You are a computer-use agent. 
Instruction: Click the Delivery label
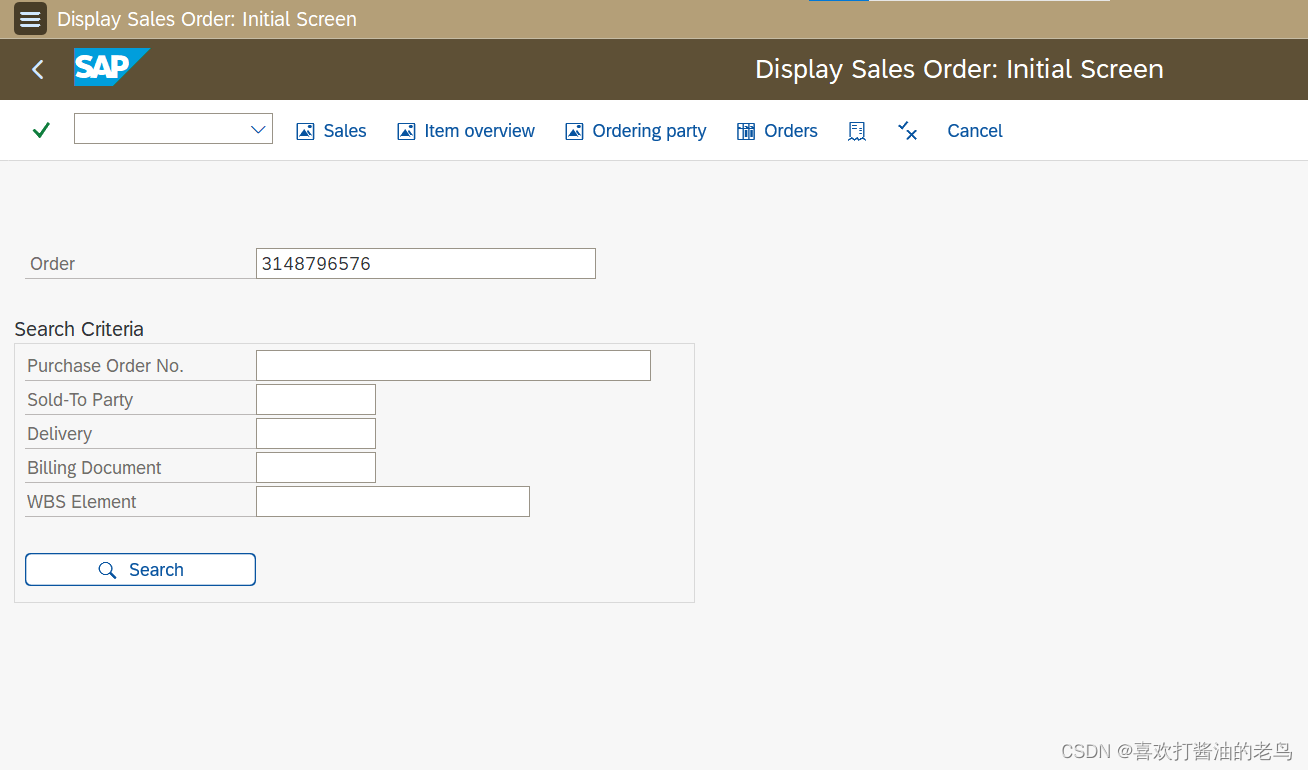pyautogui.click(x=59, y=434)
